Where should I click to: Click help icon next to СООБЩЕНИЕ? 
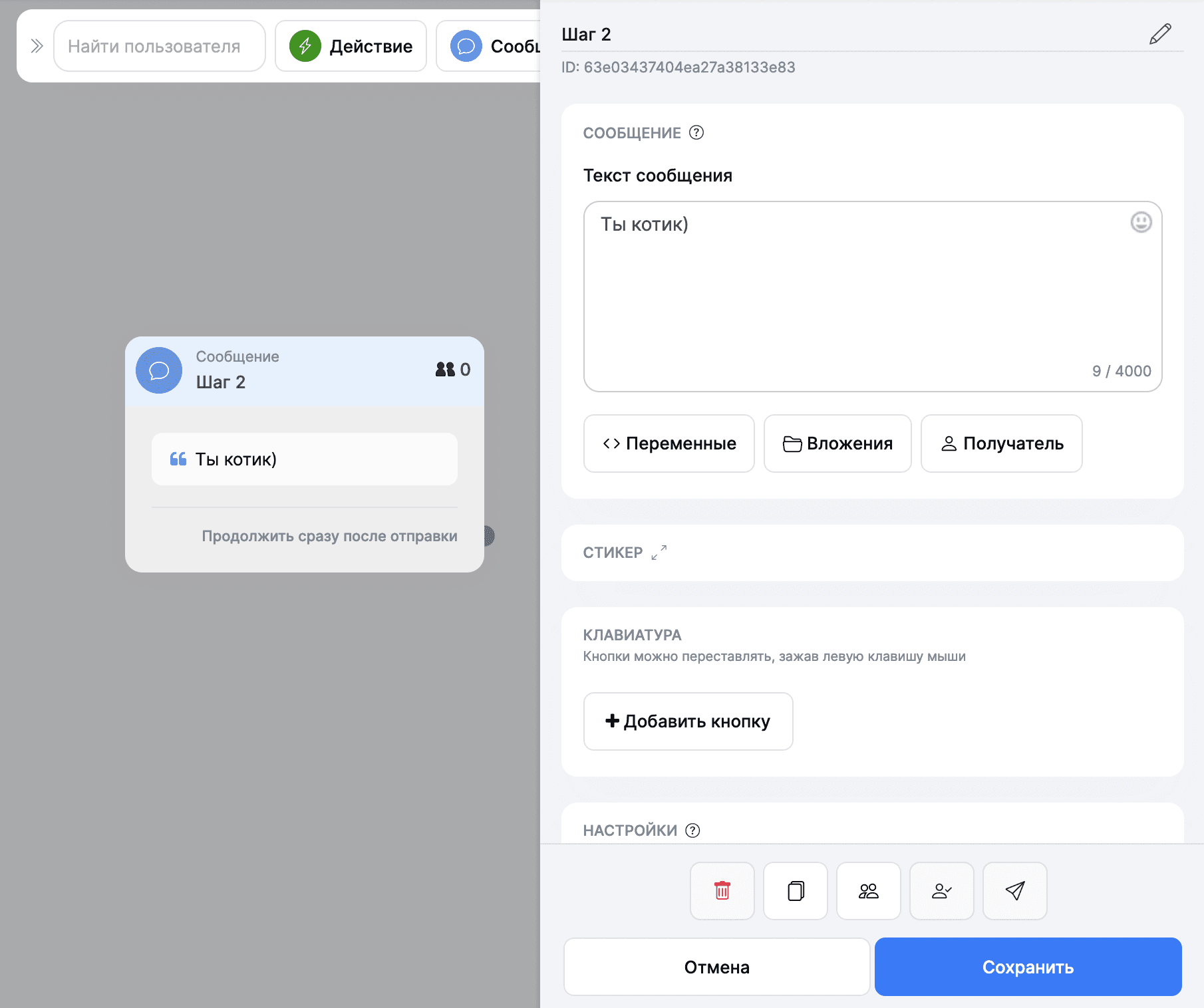pyautogui.click(x=696, y=133)
